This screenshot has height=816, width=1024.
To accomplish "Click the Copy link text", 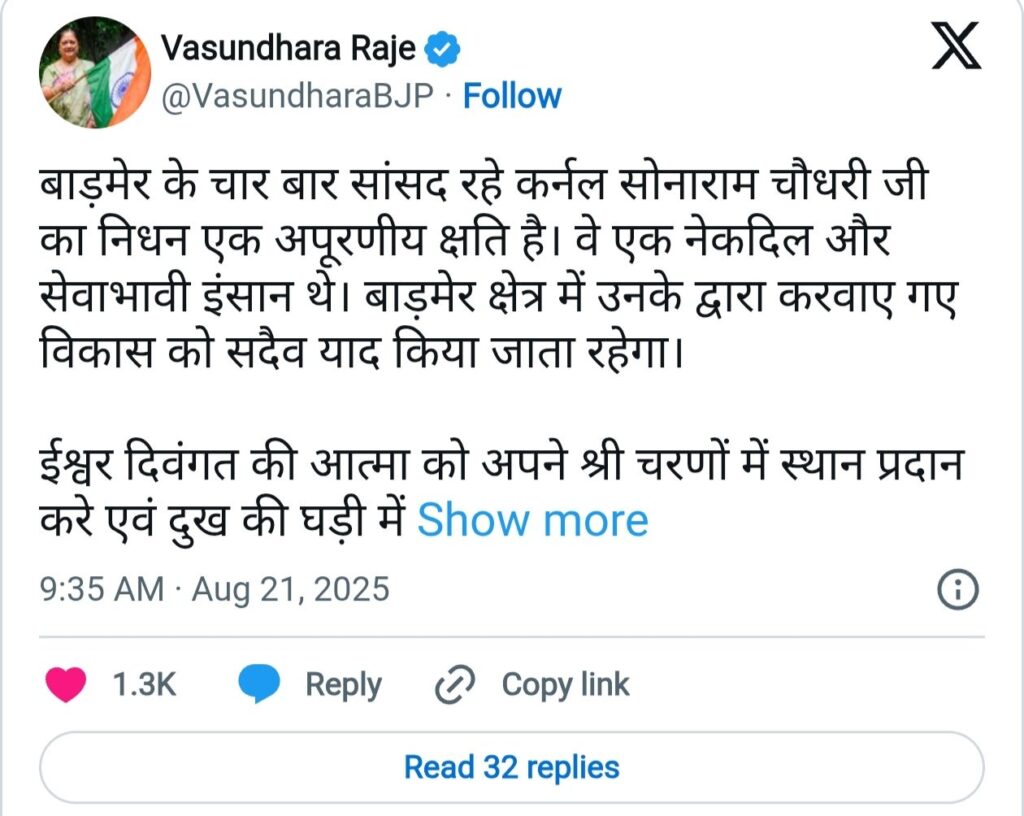I will (565, 685).
